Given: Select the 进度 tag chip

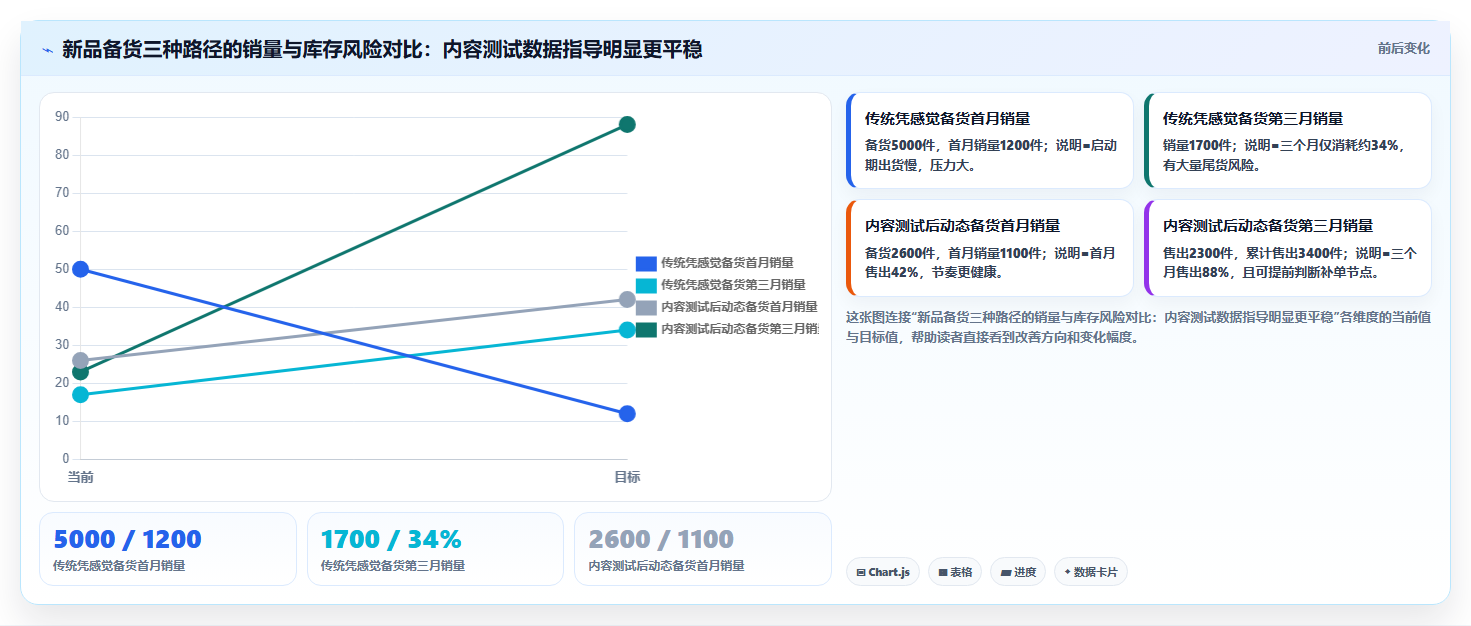Looking at the screenshot, I should click(x=1018, y=572).
